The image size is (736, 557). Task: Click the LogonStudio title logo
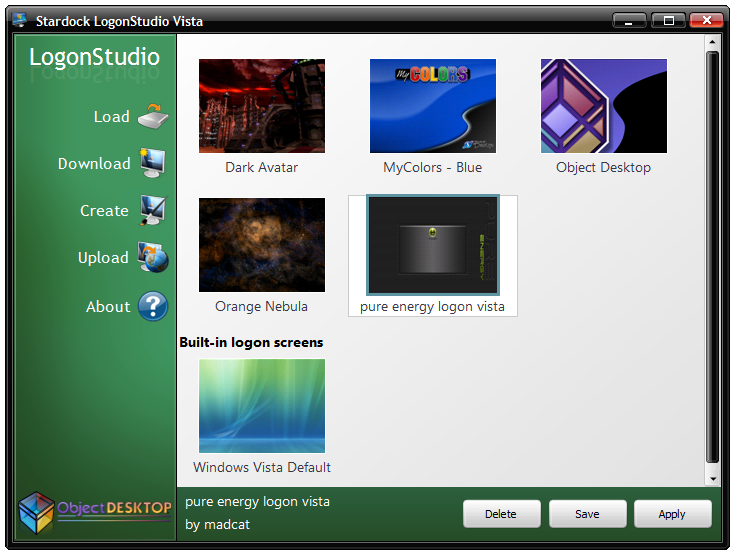tap(94, 57)
